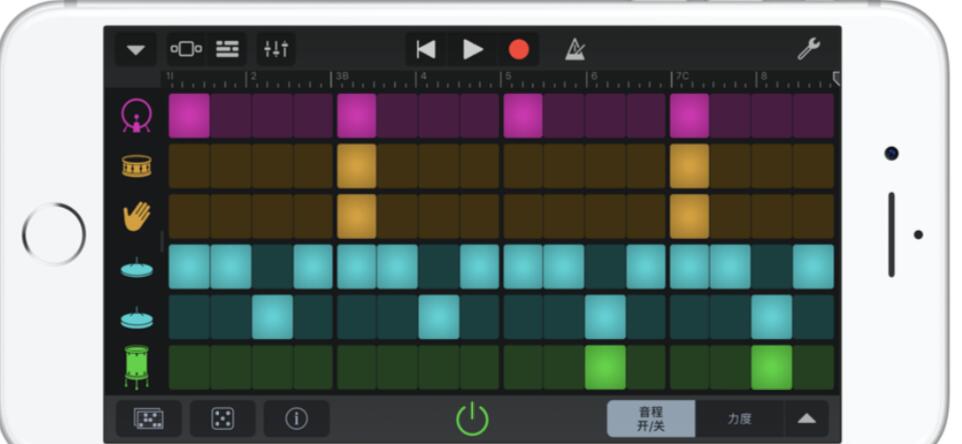Viewport: 962px width, 444px height.
Task: Expand the bottom-right up arrow panel
Action: point(806,418)
